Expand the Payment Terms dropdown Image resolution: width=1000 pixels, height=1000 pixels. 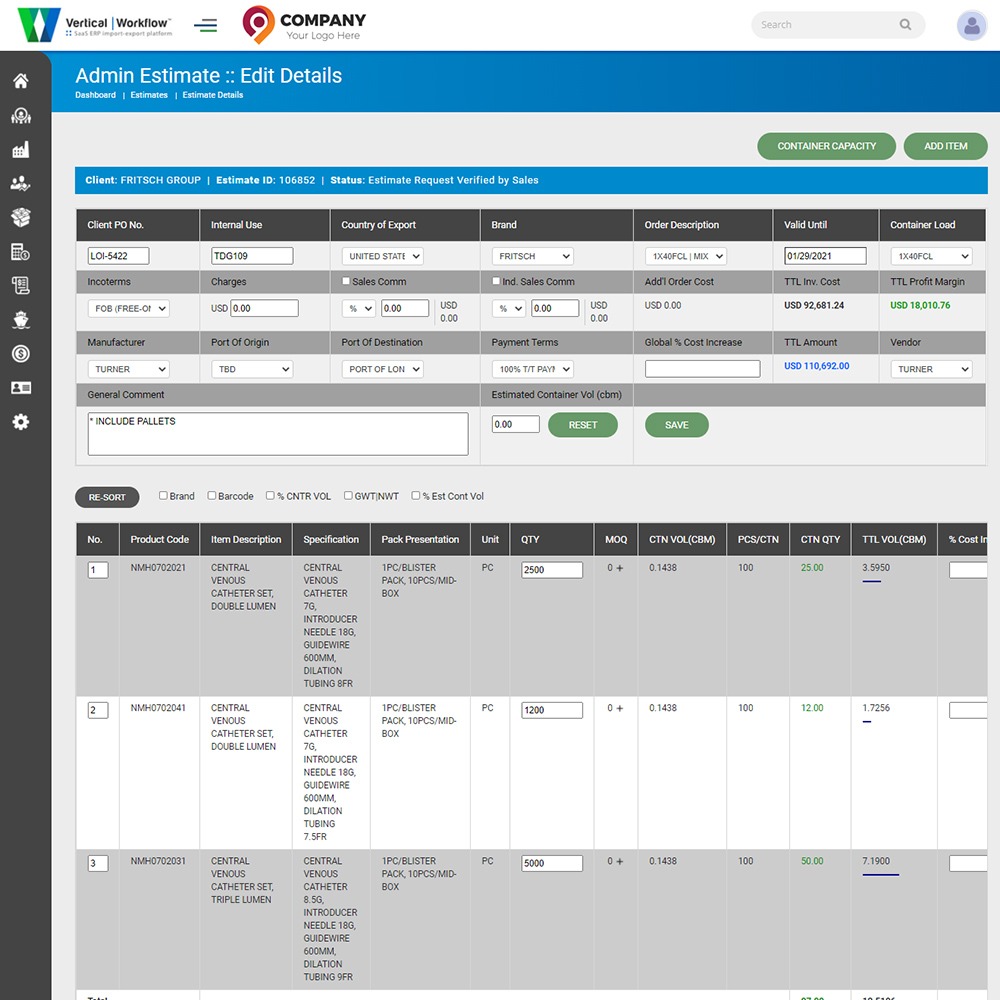(x=531, y=368)
